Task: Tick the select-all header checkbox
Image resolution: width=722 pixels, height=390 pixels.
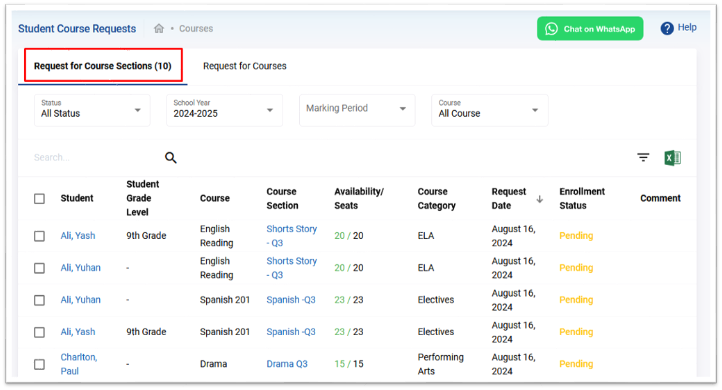Action: click(40, 198)
